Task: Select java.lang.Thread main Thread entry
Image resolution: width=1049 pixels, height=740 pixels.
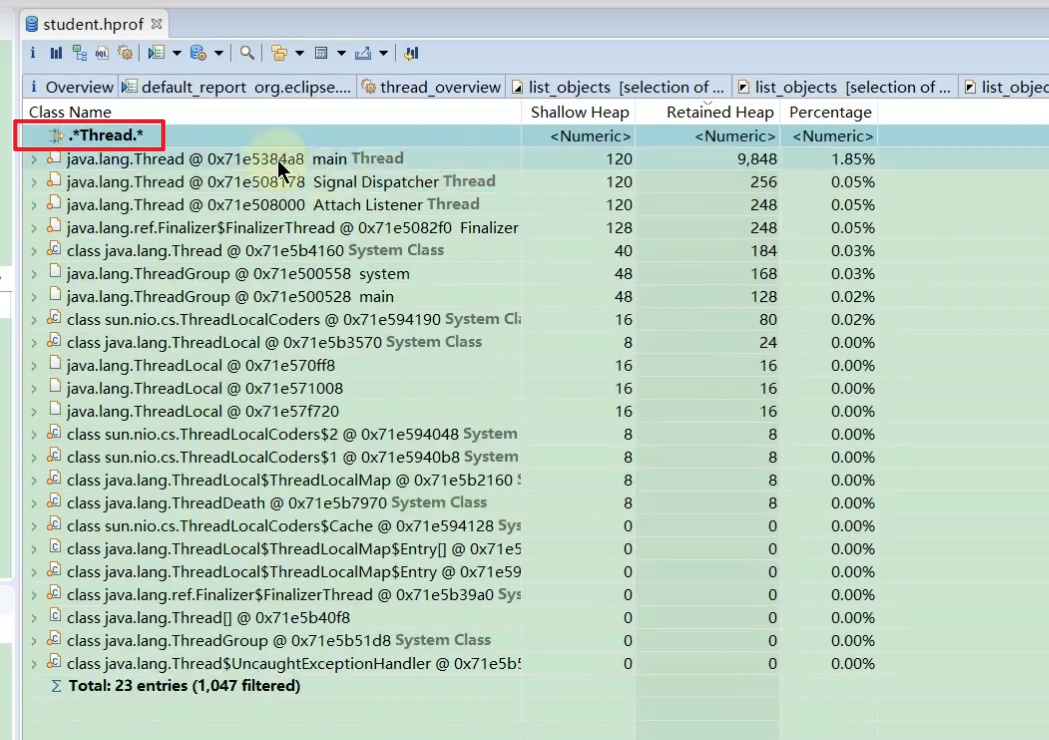Action: click(235, 159)
